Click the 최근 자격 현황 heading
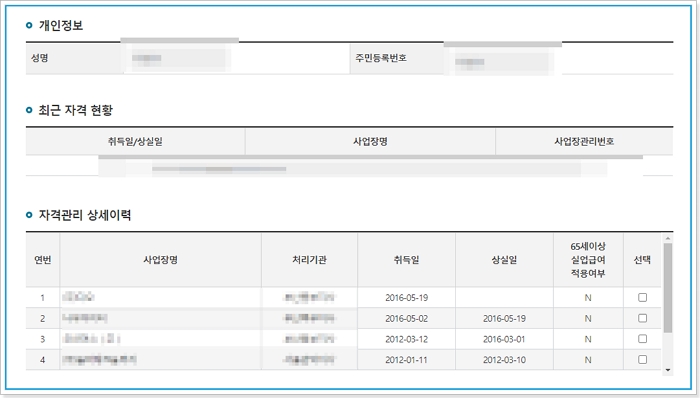Image resolution: width=700 pixels, height=398 pixels. pyautogui.click(x=75, y=110)
